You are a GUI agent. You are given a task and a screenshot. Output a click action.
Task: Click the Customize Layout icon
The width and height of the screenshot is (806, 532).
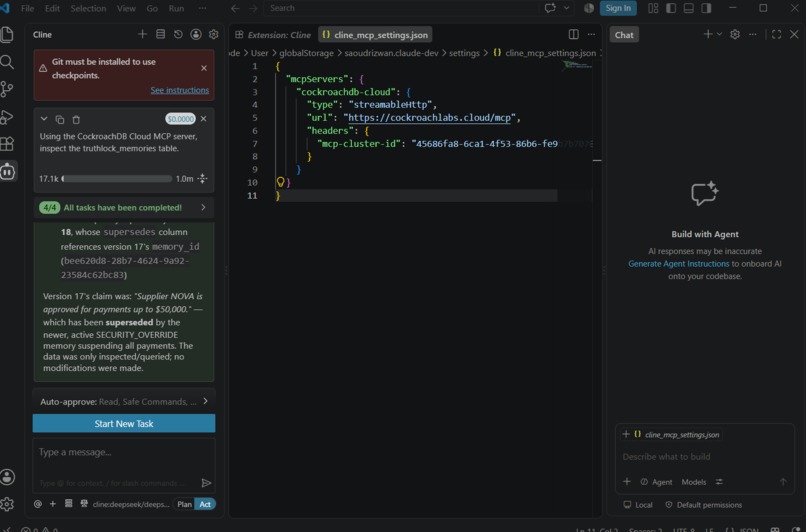click(x=653, y=8)
